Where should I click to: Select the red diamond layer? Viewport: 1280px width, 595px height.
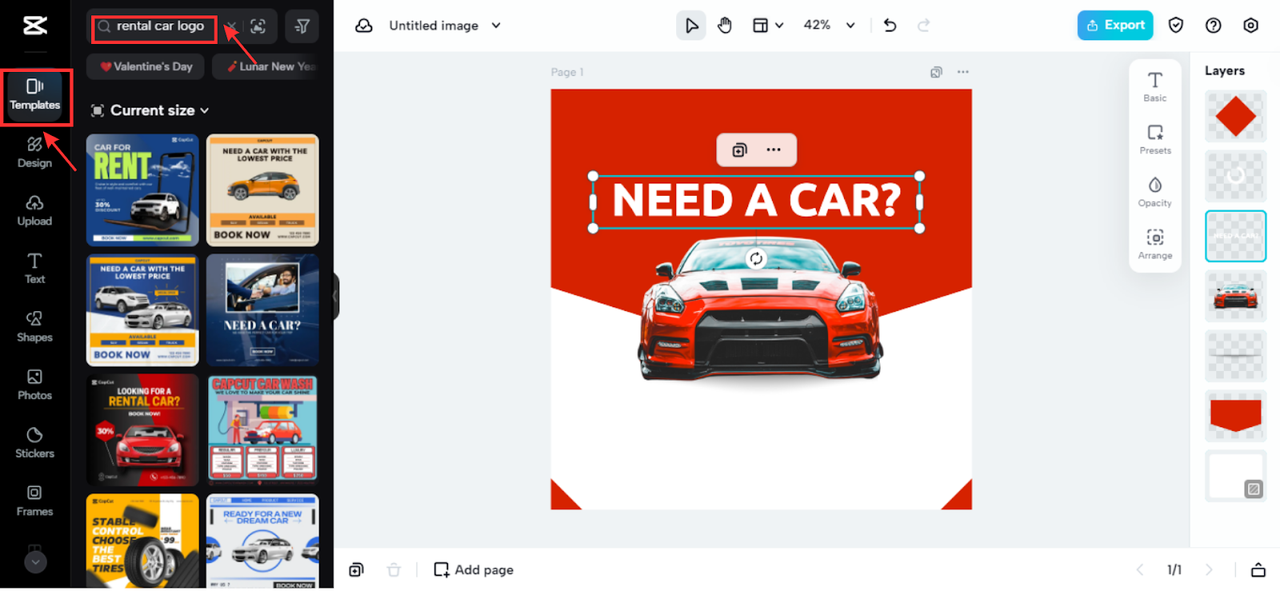[1236, 116]
